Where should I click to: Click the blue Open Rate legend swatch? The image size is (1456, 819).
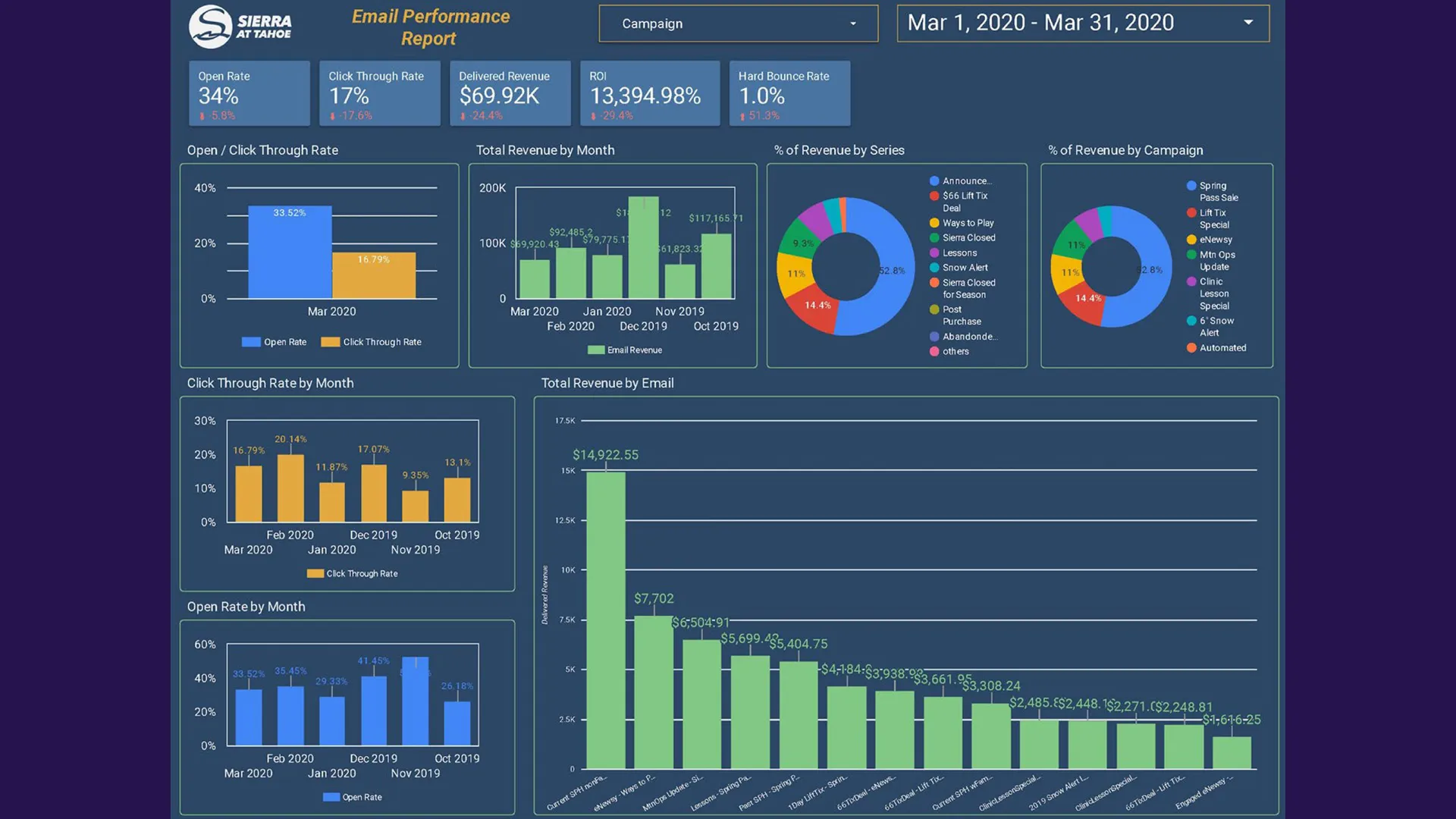point(251,342)
